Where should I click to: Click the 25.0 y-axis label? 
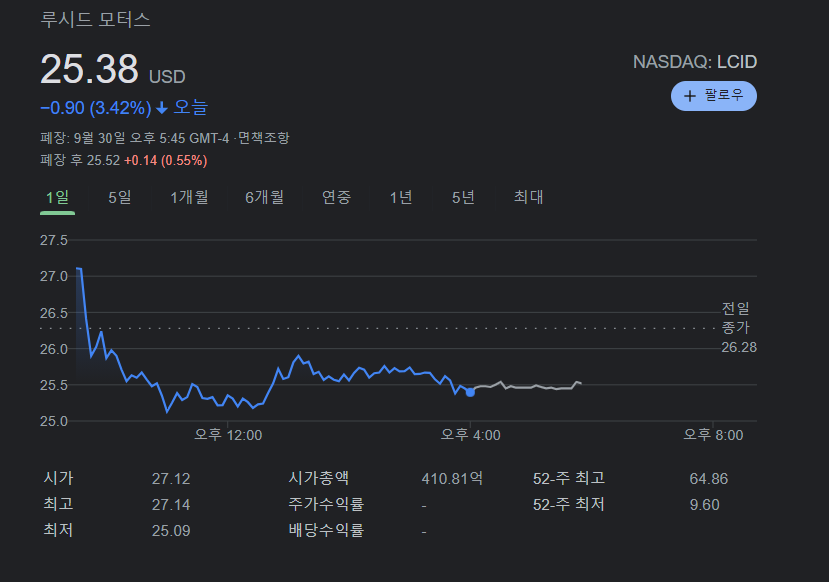(x=54, y=421)
